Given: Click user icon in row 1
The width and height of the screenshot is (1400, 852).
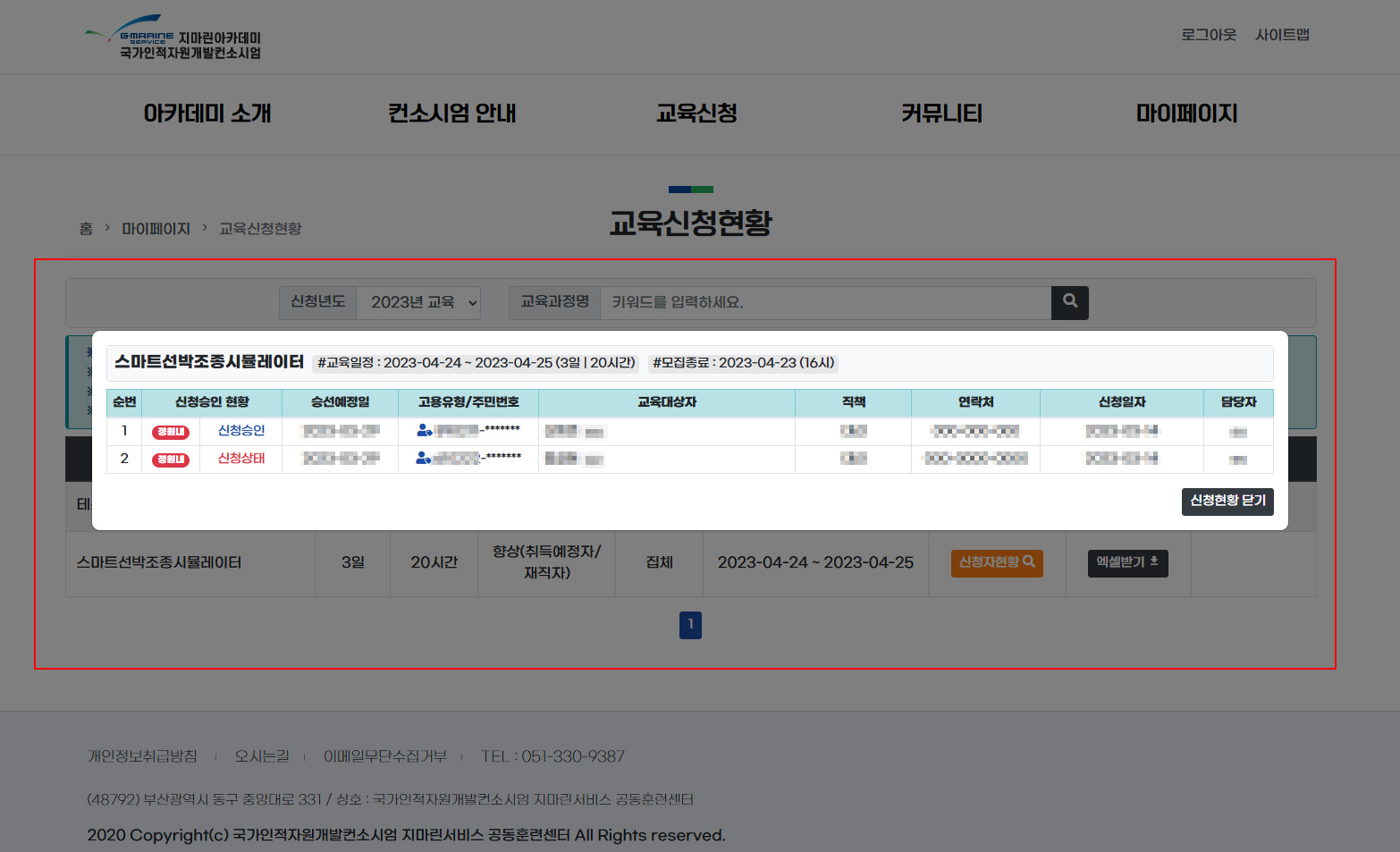Looking at the screenshot, I should (x=424, y=431).
